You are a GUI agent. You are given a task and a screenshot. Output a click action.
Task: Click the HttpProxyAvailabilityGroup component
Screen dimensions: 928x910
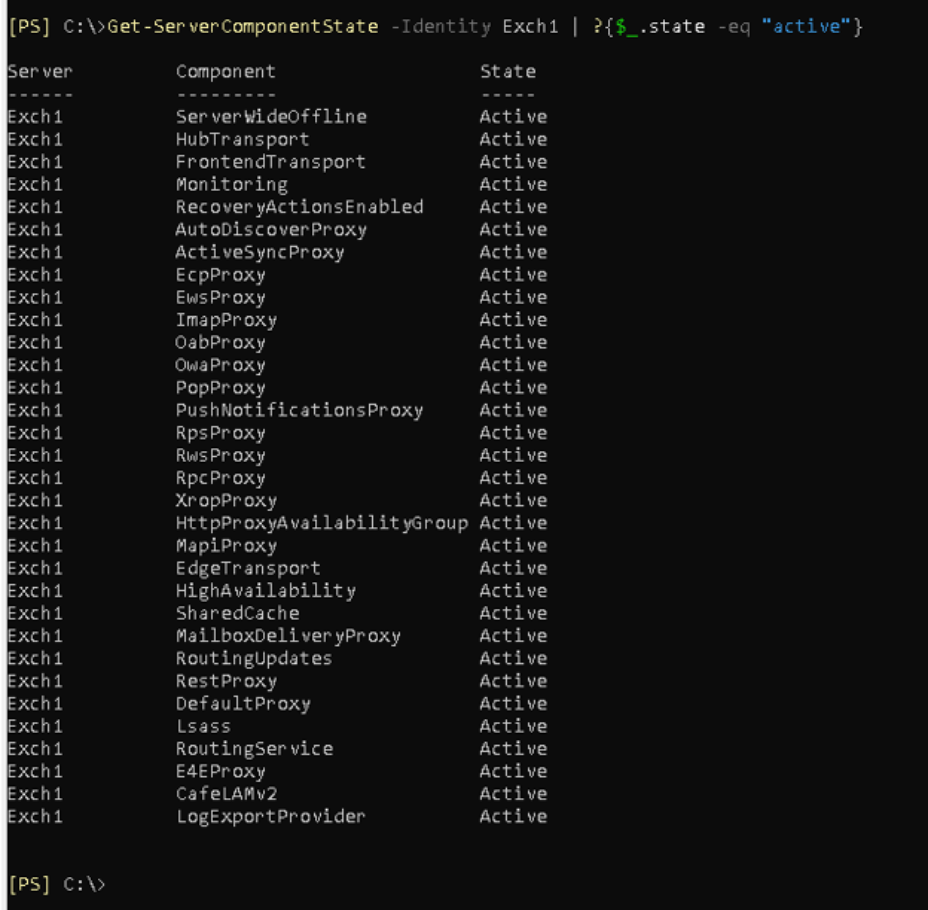point(322,523)
